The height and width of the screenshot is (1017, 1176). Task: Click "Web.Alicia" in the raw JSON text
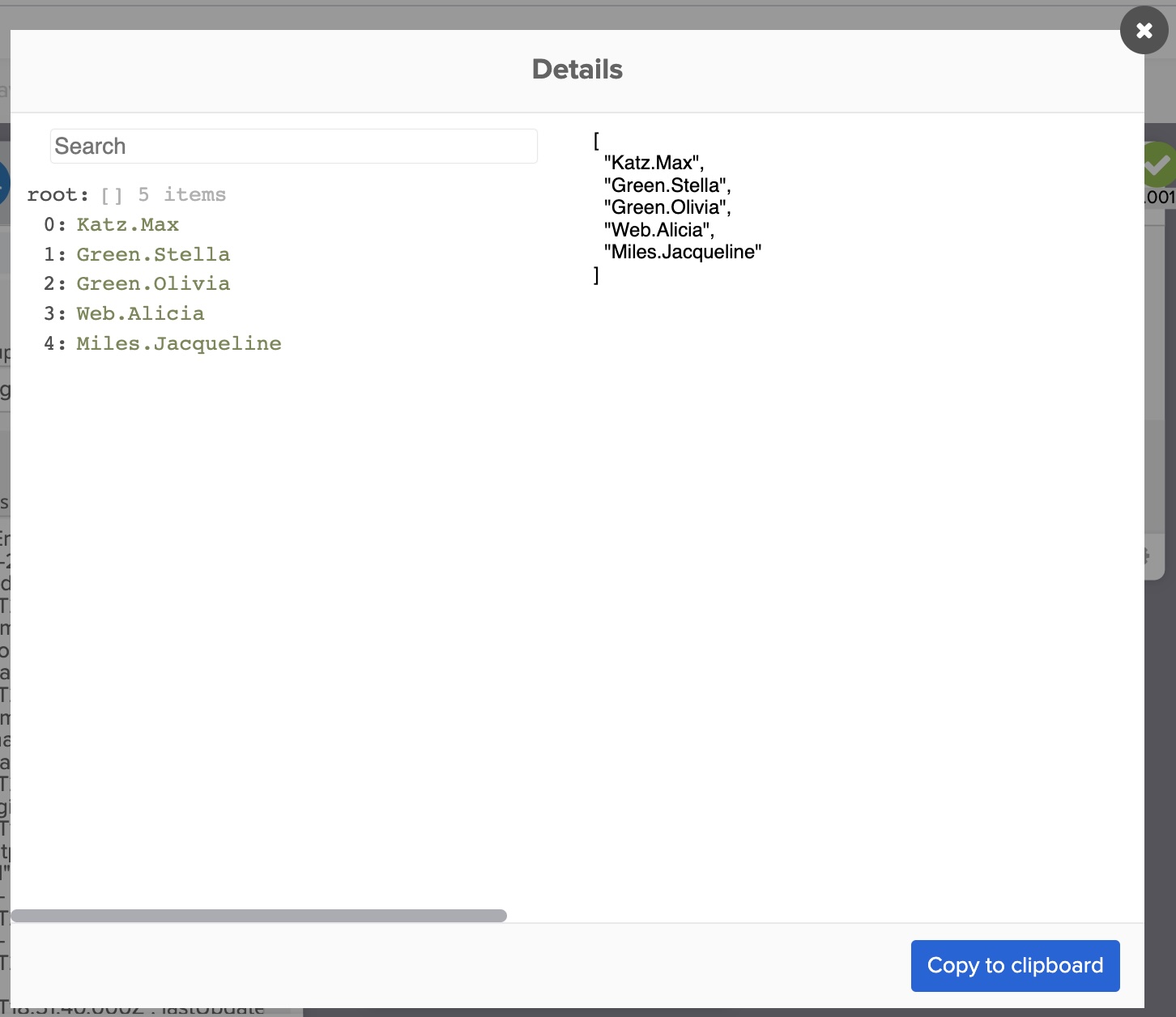pyautogui.click(x=658, y=230)
